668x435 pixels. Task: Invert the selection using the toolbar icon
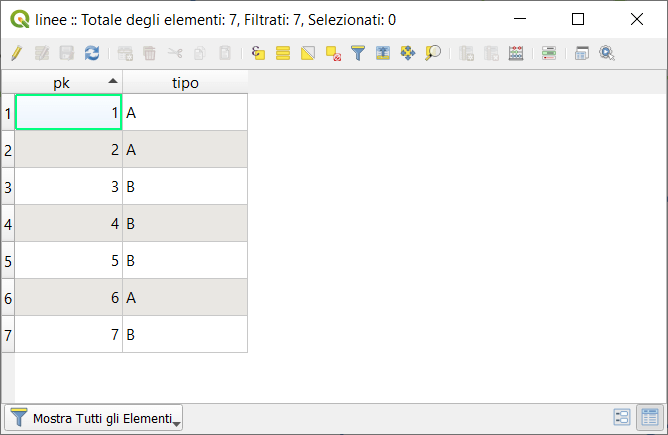pos(308,53)
